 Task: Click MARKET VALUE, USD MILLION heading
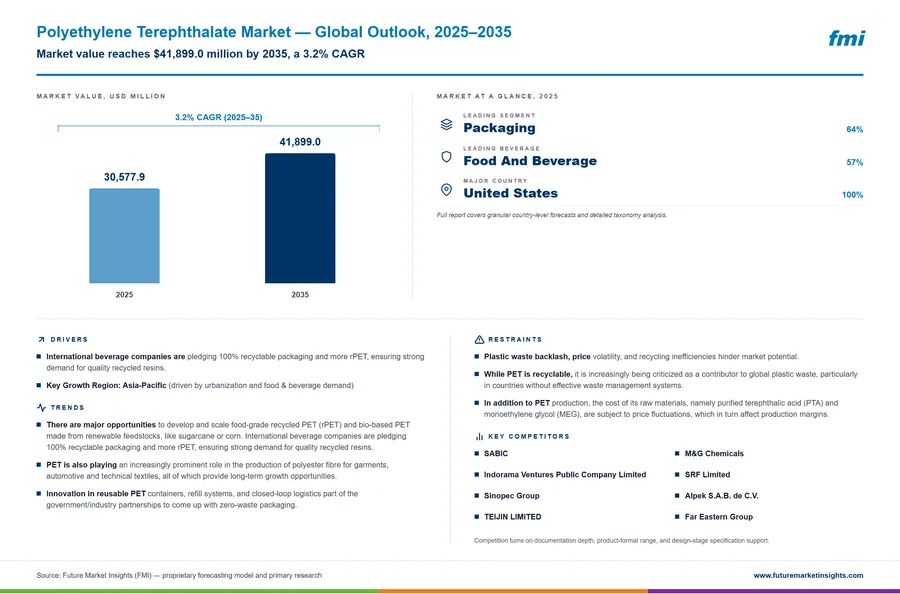click(x=101, y=96)
